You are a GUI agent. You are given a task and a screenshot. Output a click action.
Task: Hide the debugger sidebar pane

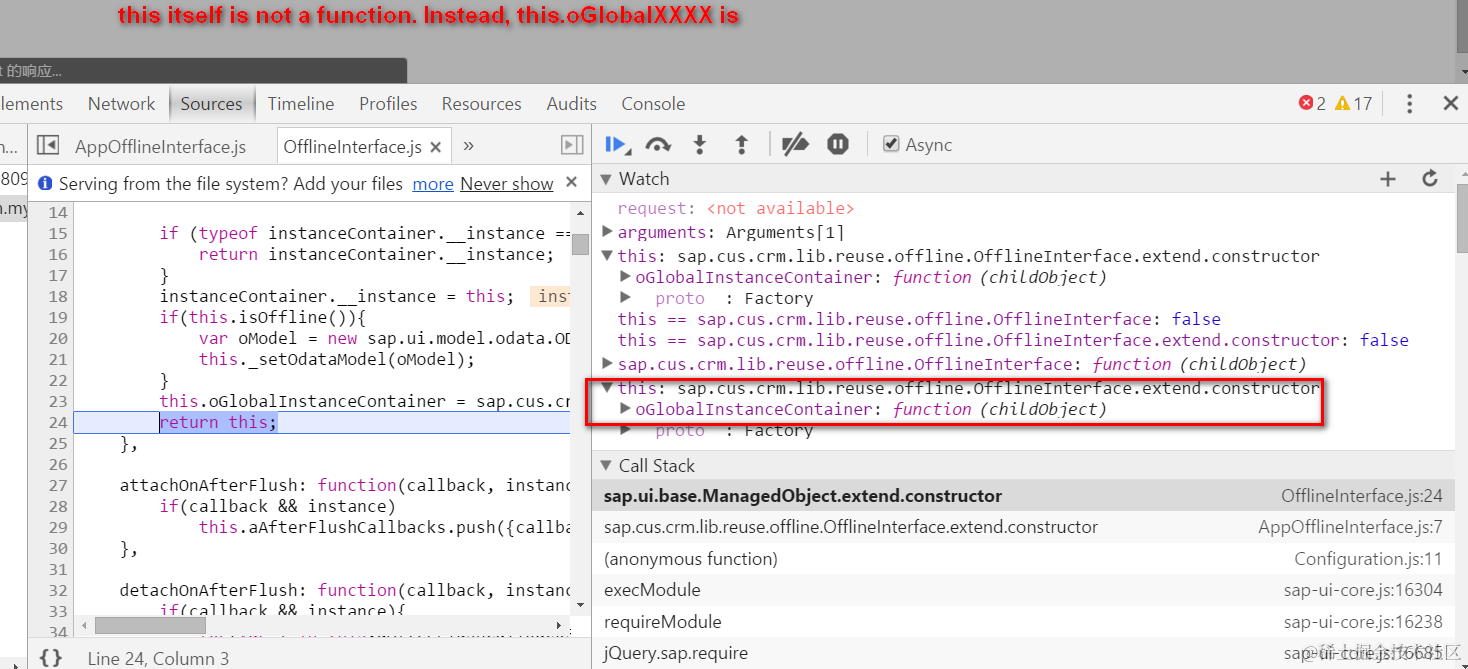coord(572,145)
